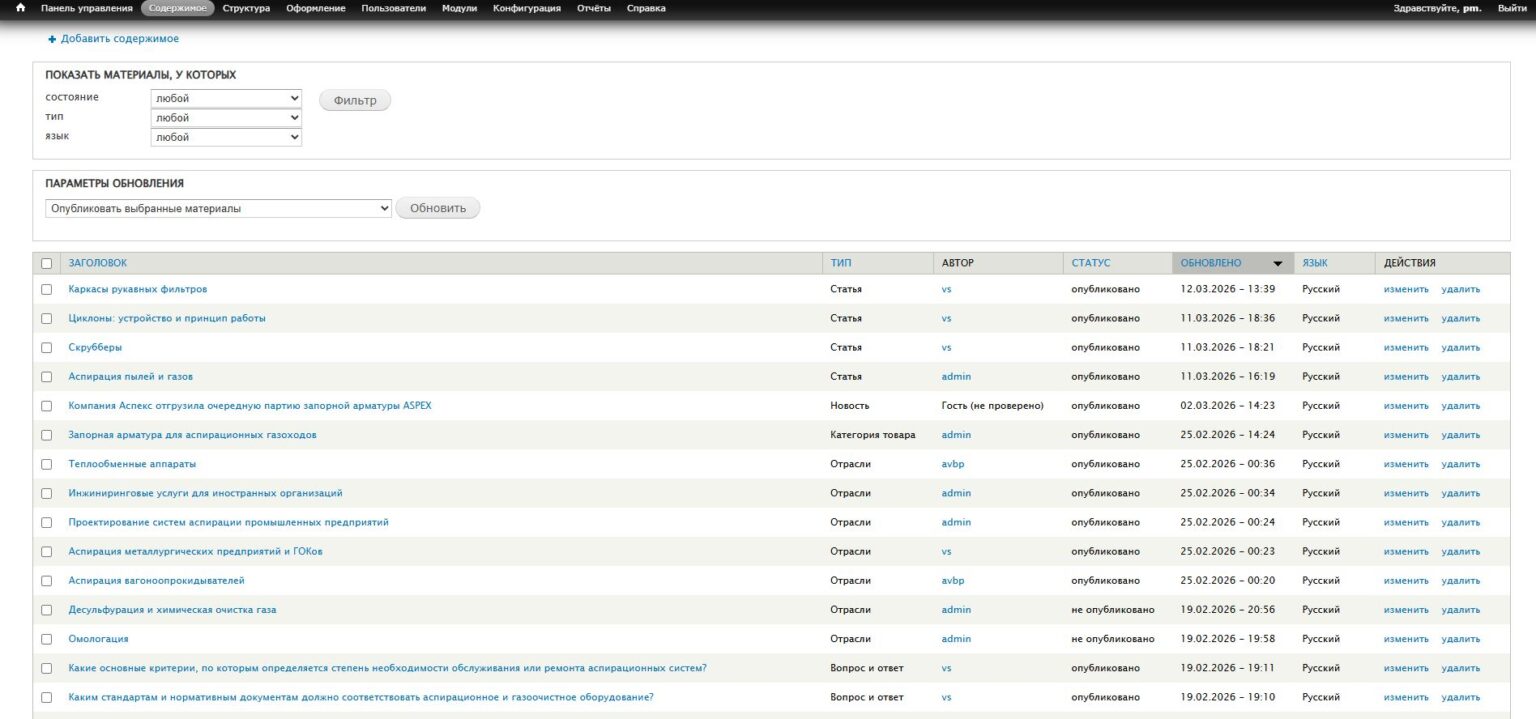Log out via the Выйти link
This screenshot has width=1536, height=719.
point(1512,8)
